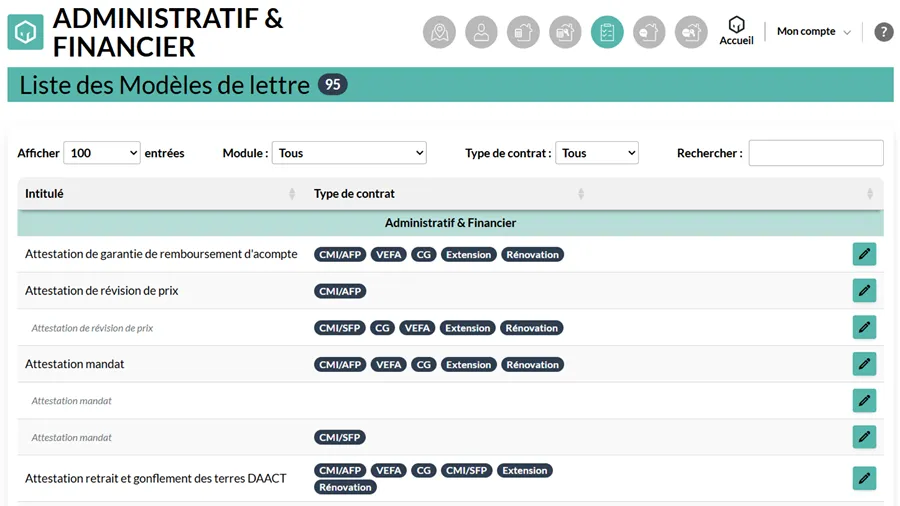The height and width of the screenshot is (506, 900).
Task: Edit the italic Attestation mandat tagged CMI/SFP
Action: (x=864, y=437)
